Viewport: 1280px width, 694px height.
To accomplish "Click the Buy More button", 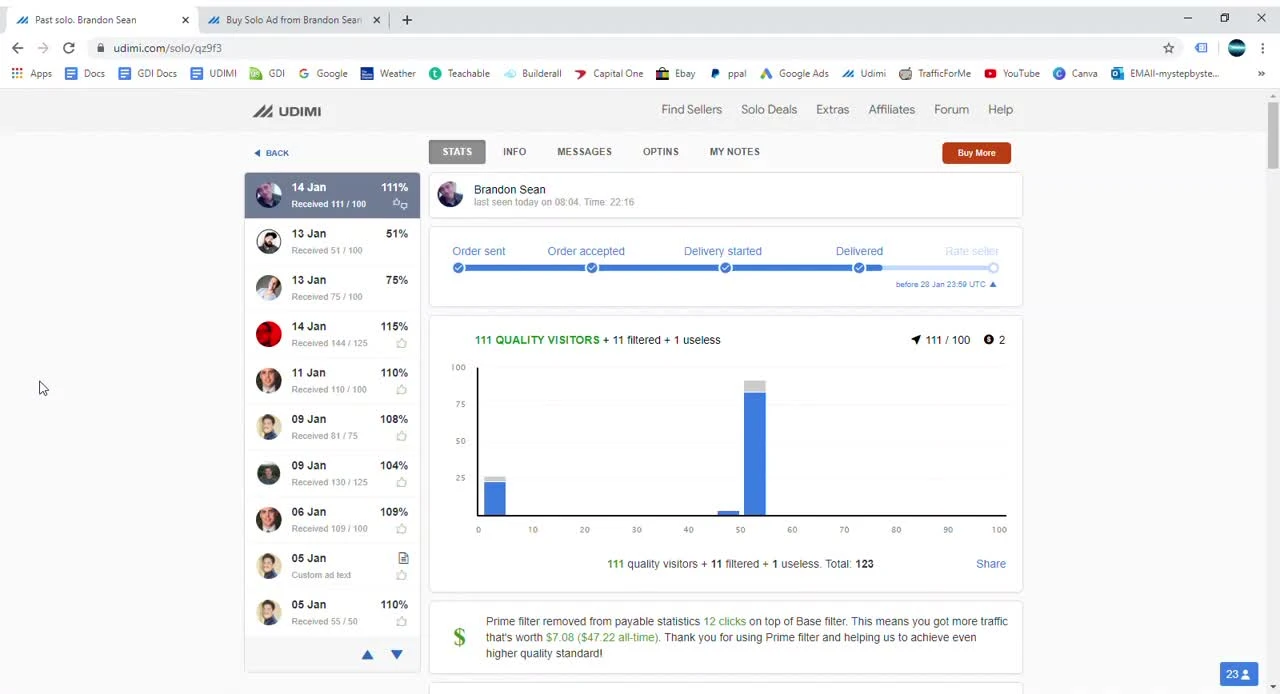I will point(976,153).
